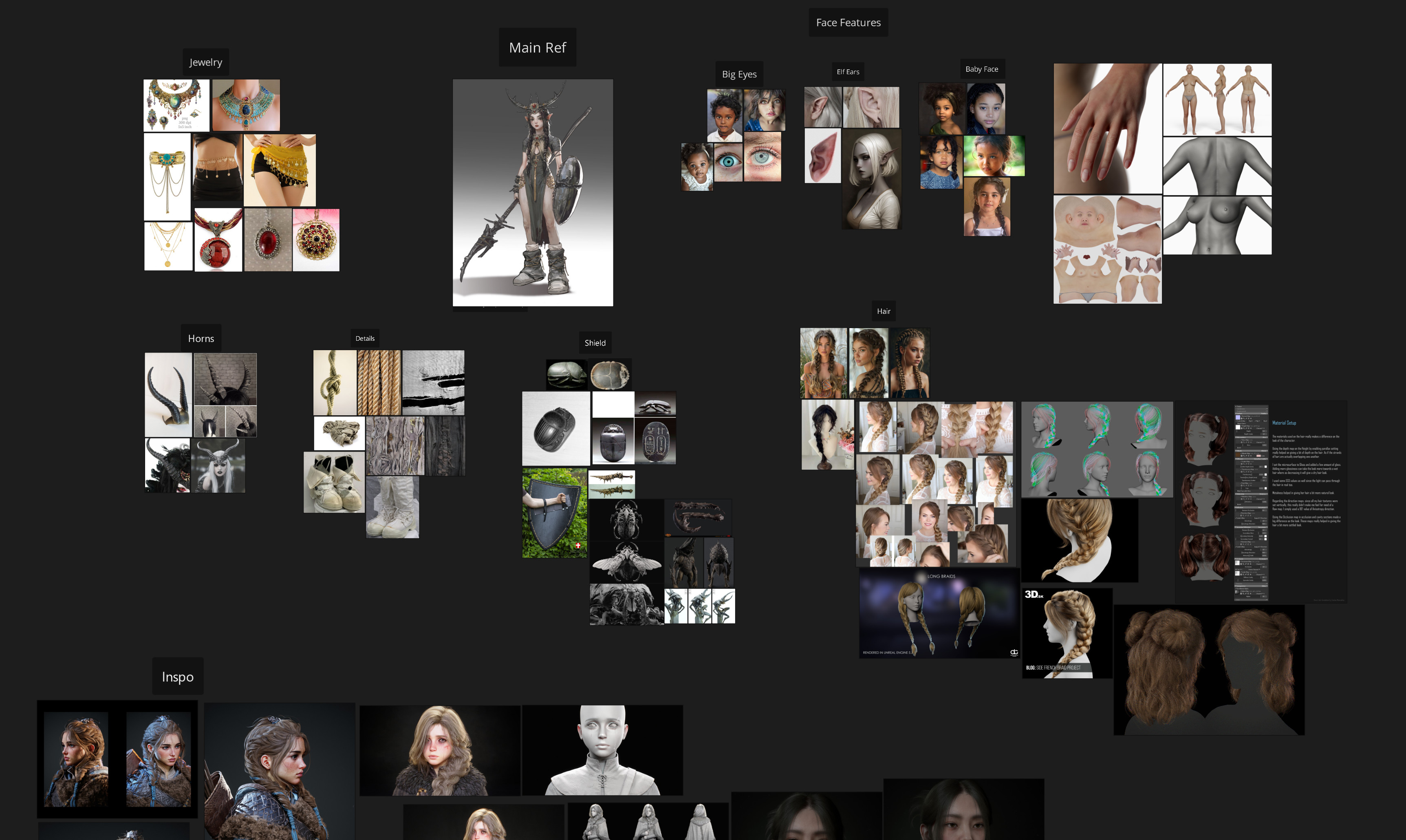
Task: Click the large black scarab on white
Action: click(x=556, y=429)
